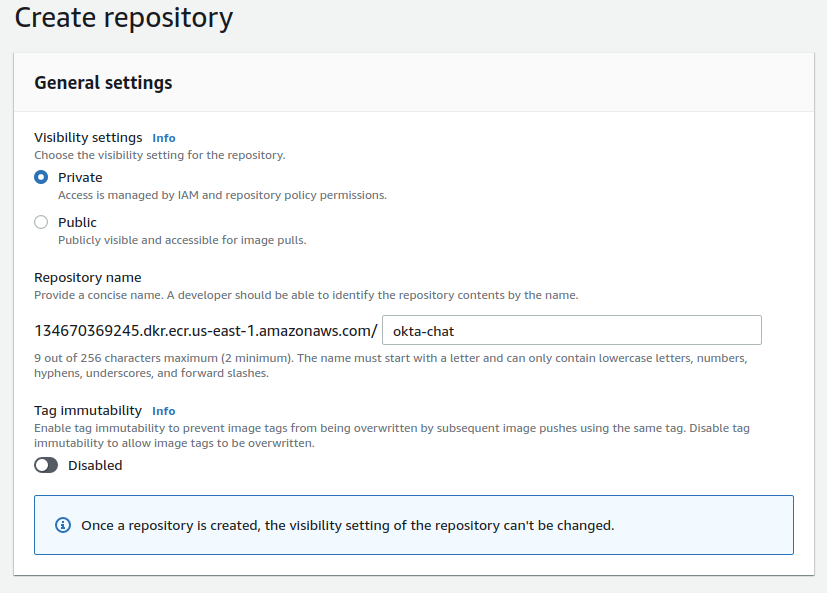827x593 pixels.
Task: Click the "Public" option label text
Action: (77, 222)
